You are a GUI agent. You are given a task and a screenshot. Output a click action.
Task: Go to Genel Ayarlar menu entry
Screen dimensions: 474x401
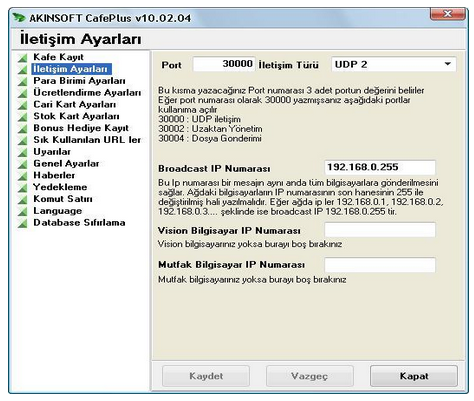point(66,163)
